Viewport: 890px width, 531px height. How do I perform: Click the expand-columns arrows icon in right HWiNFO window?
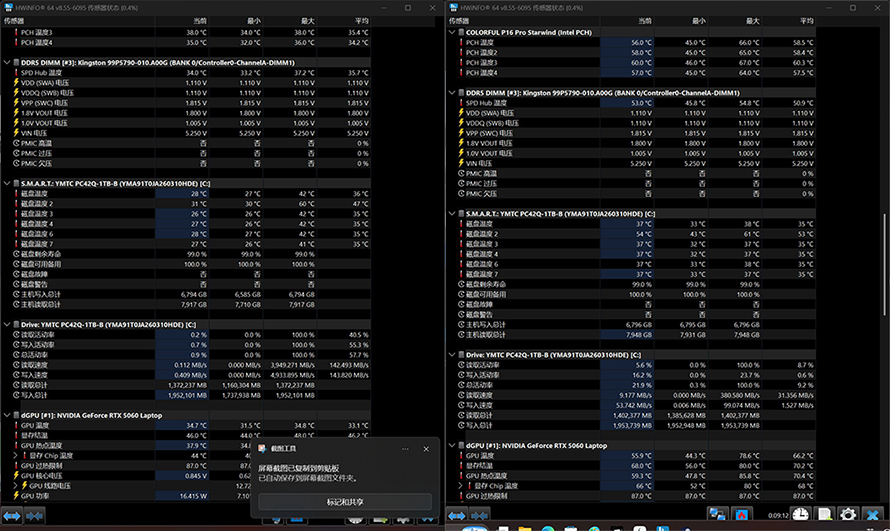click(x=457, y=515)
